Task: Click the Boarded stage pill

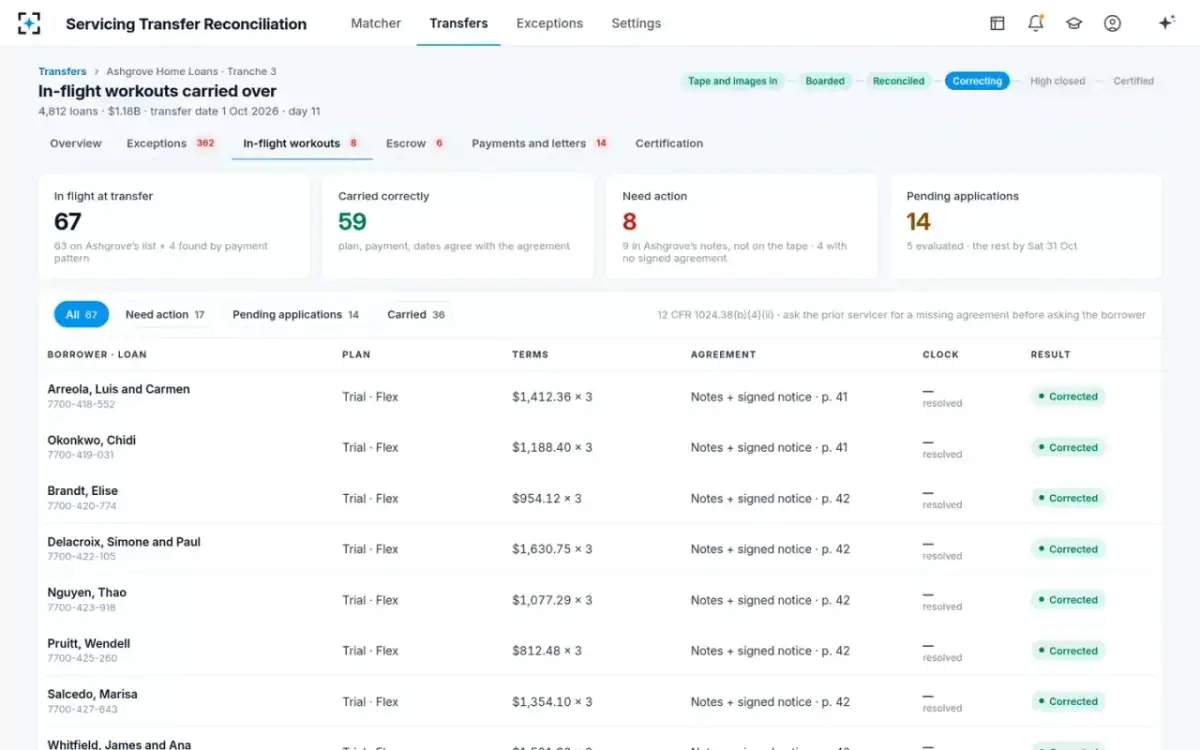Action: pos(825,81)
